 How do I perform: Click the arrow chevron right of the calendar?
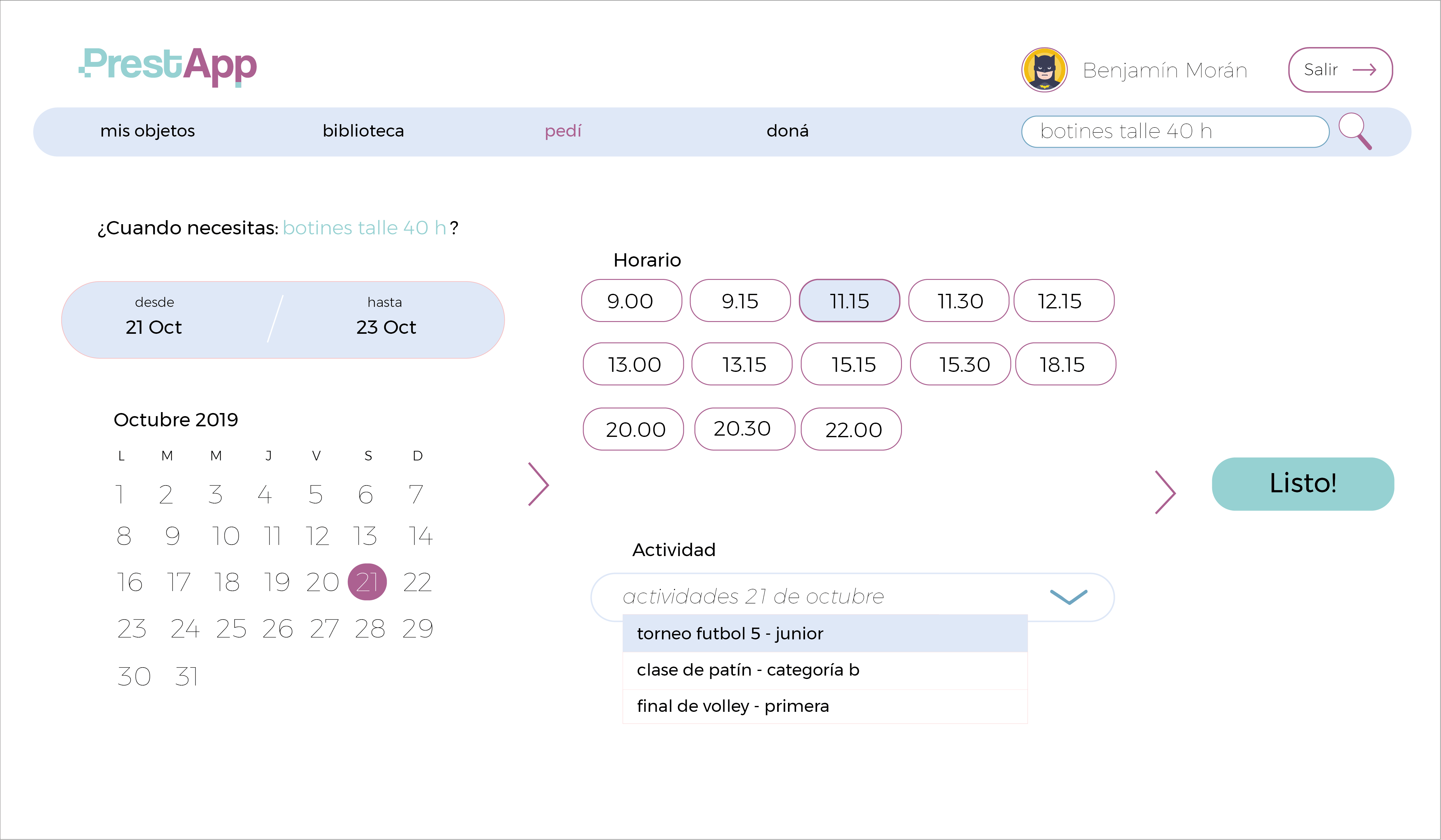[x=538, y=484]
